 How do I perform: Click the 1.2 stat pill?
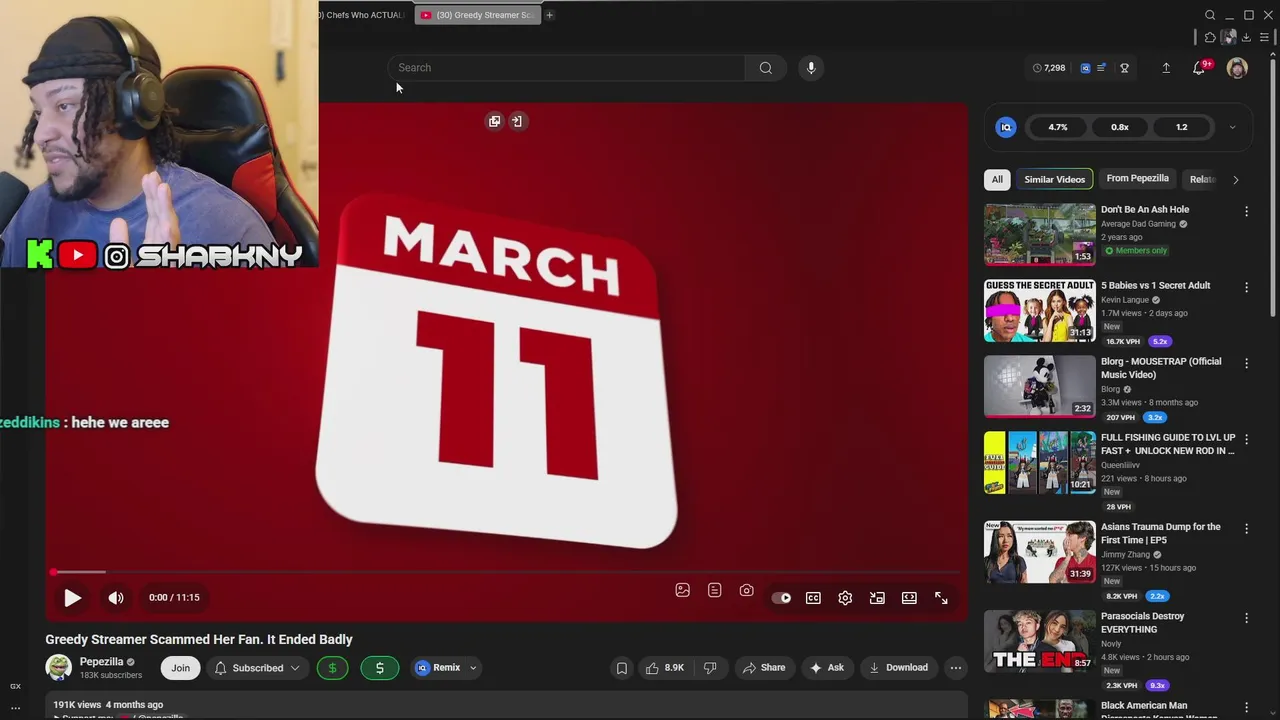[1182, 127]
